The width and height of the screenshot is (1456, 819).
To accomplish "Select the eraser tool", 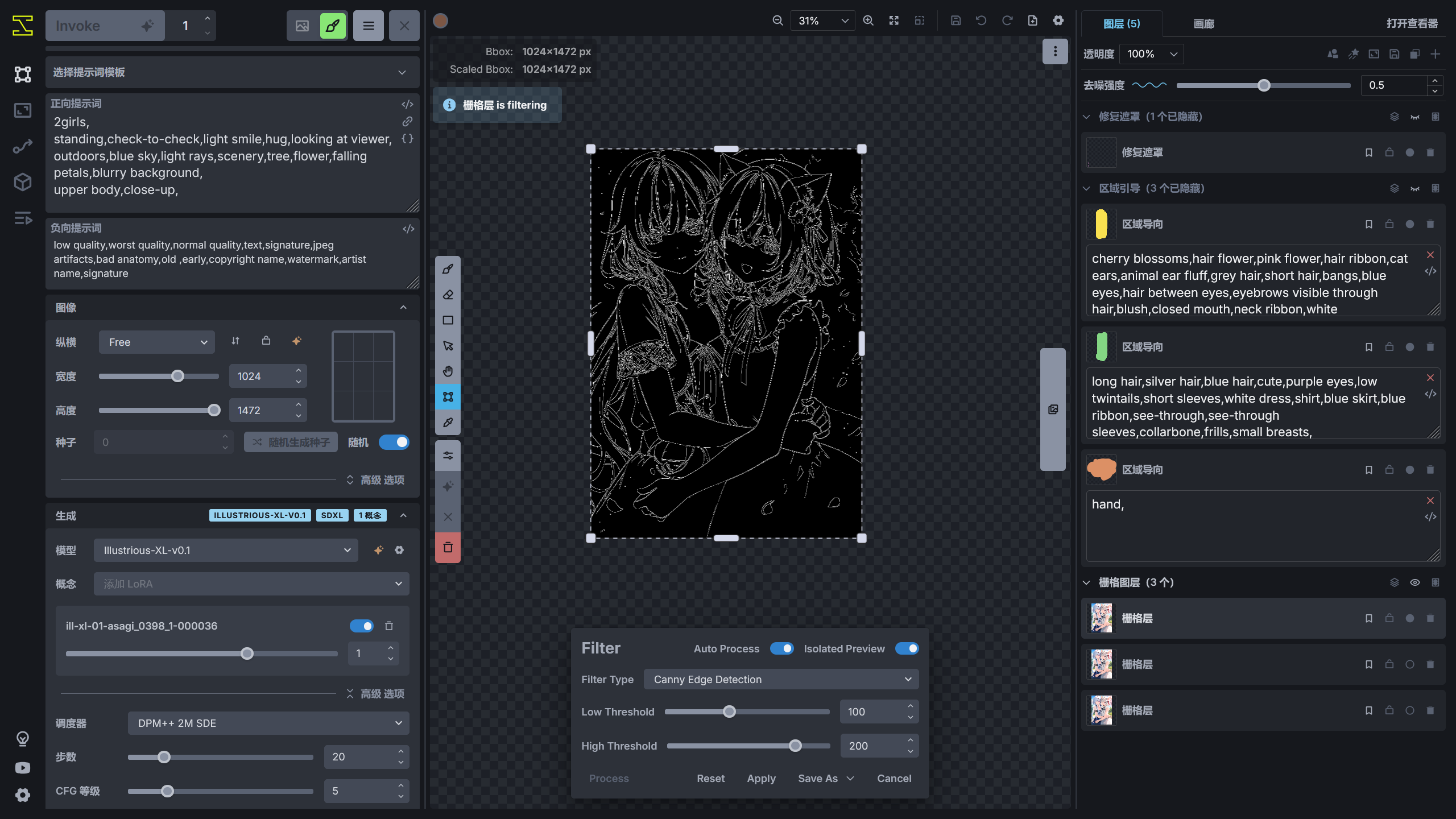I will (448, 295).
